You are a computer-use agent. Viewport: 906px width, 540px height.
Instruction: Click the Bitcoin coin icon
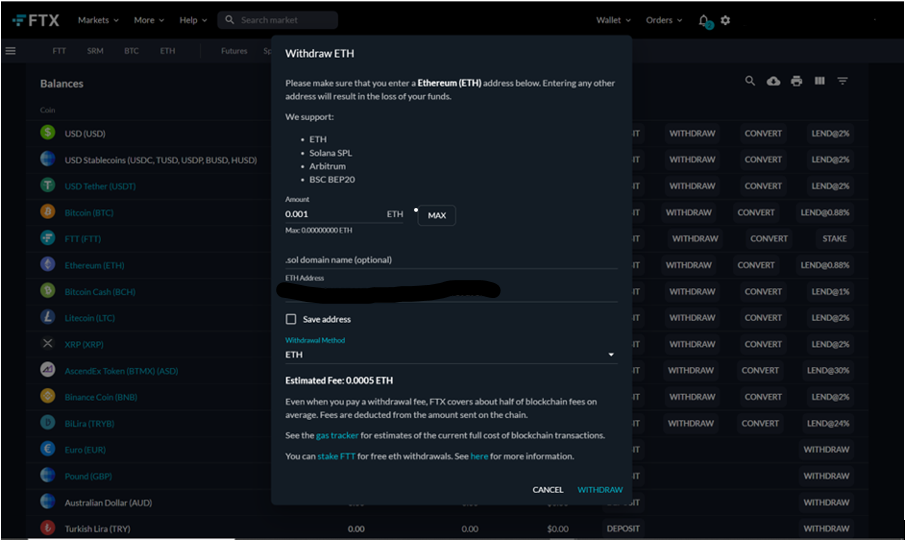pos(48,211)
